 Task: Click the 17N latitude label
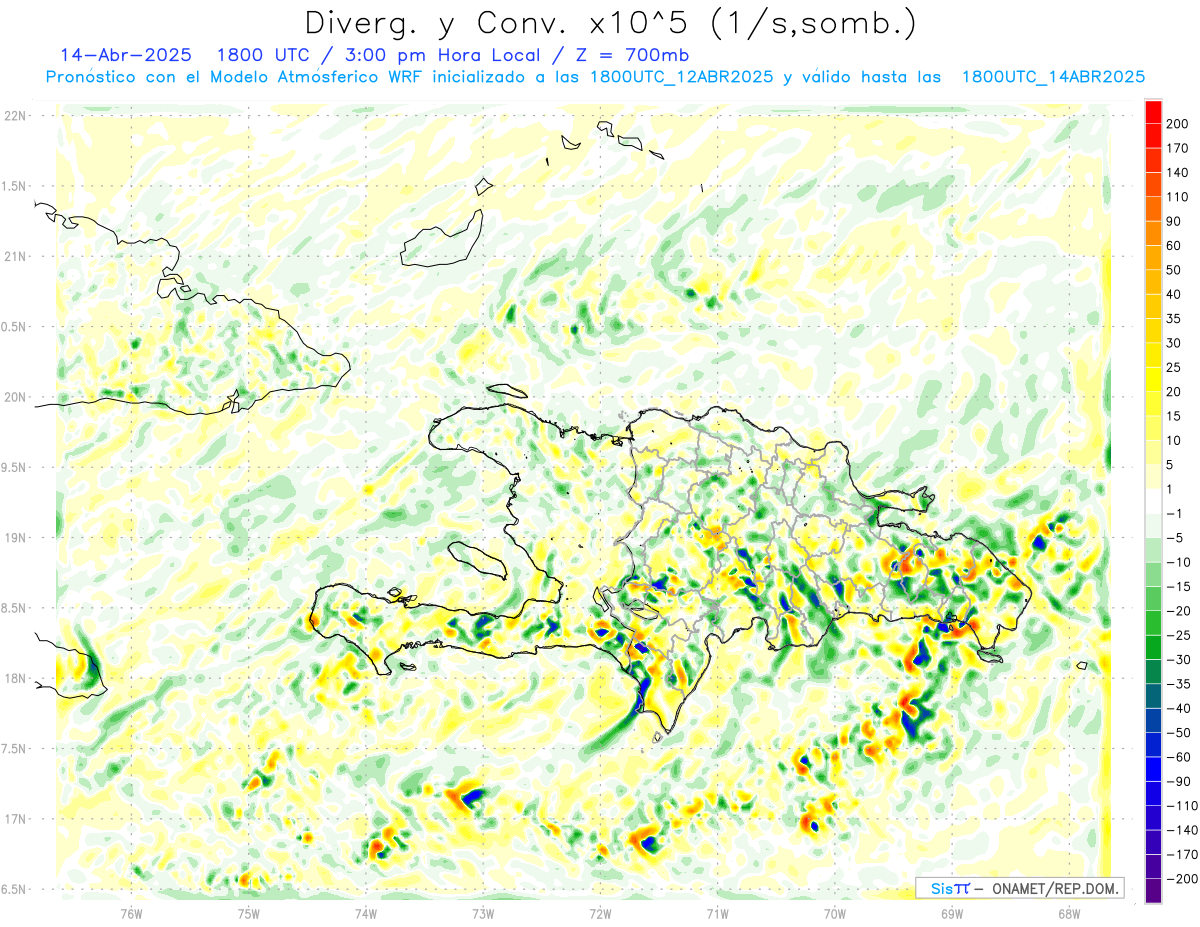[x=14, y=820]
